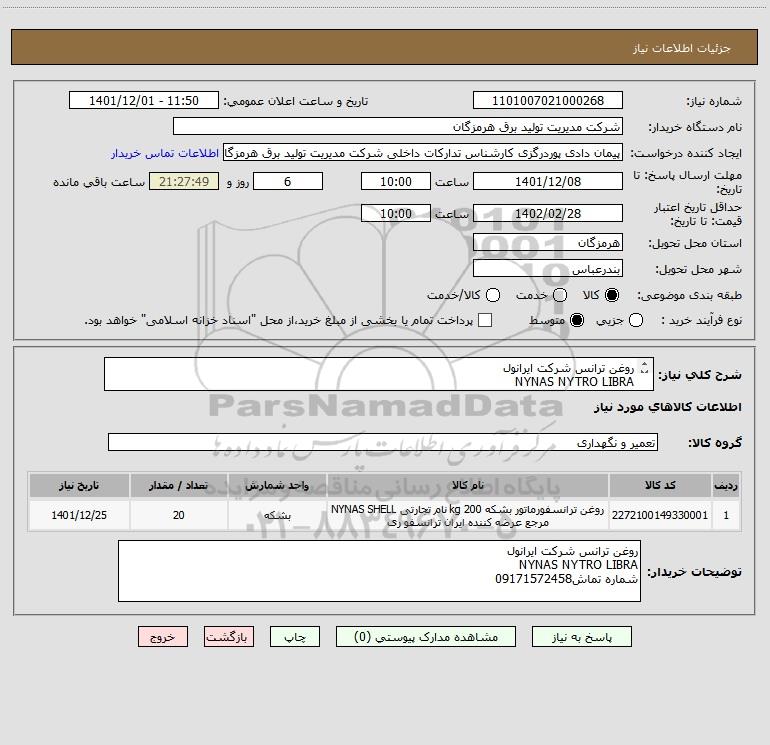Image resolution: width=770 pixels, height=745 pixels.
Task: Click the days remaining field showing 6
Action: pos(288,182)
